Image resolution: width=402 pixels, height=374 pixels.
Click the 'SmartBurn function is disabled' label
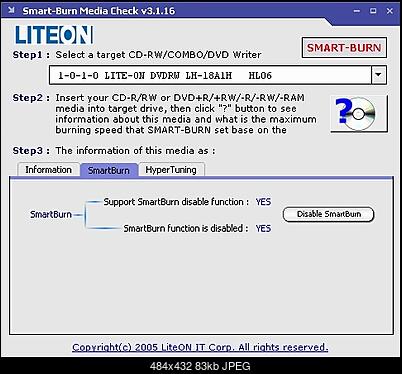(x=186, y=229)
